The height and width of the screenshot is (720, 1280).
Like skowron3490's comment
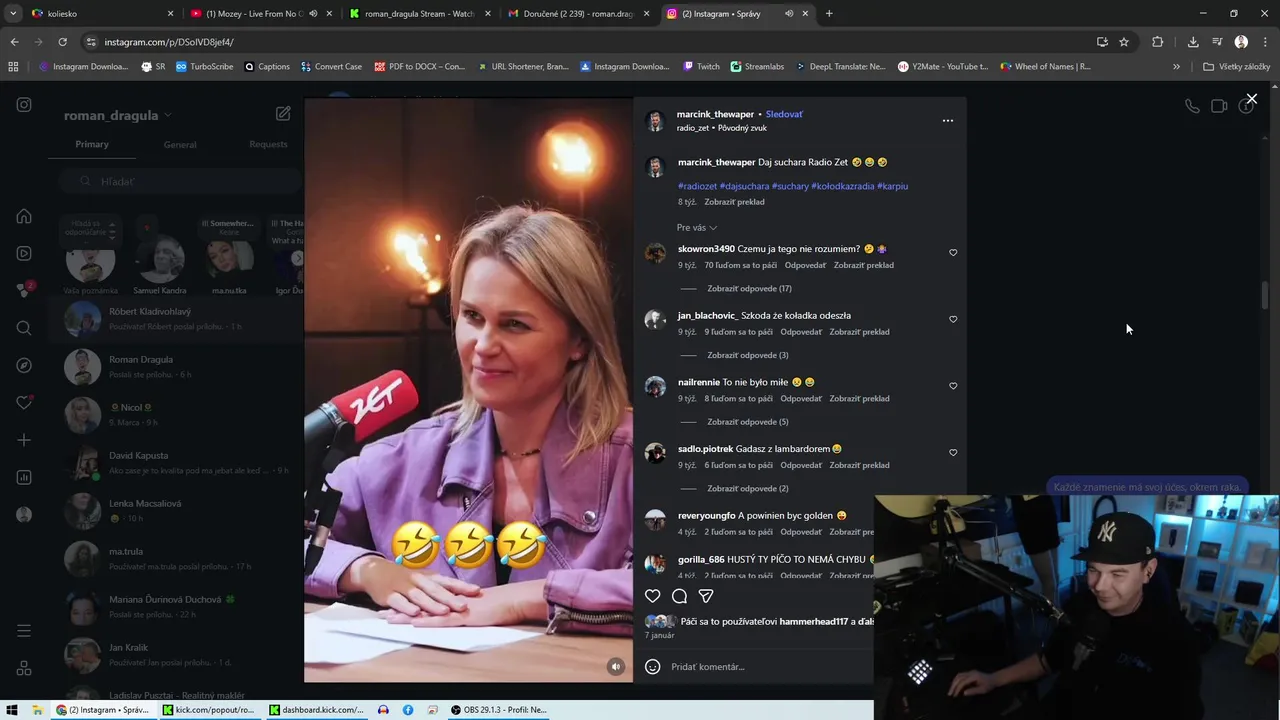coord(953,253)
